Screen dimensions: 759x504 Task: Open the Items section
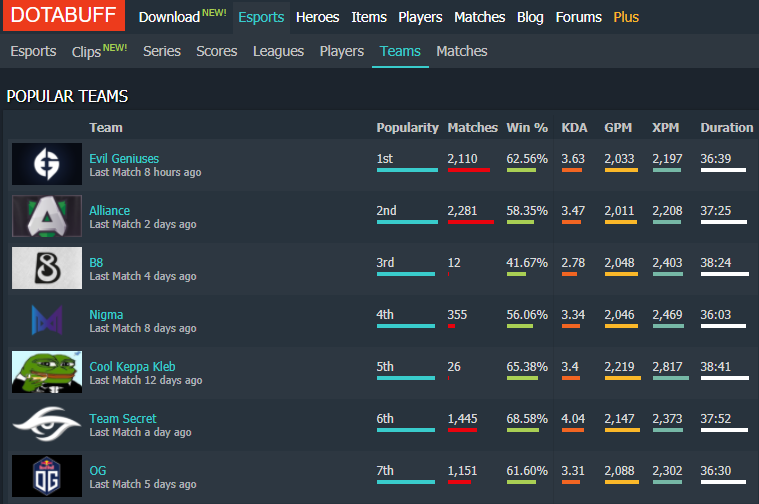(x=369, y=17)
